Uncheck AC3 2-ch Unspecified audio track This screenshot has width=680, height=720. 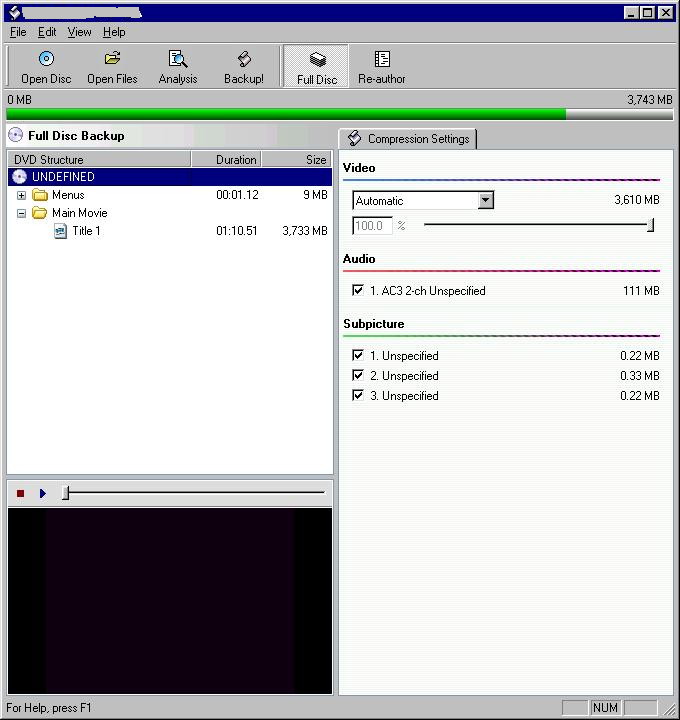(x=358, y=290)
